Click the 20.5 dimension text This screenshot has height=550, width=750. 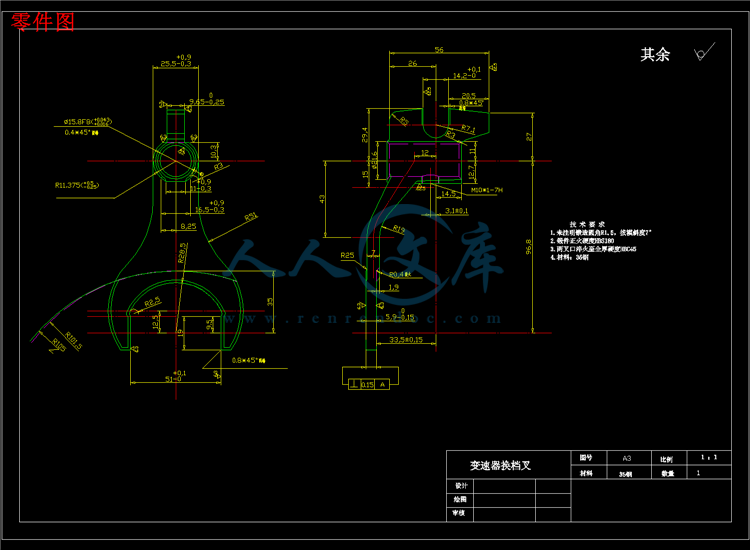pos(468,96)
